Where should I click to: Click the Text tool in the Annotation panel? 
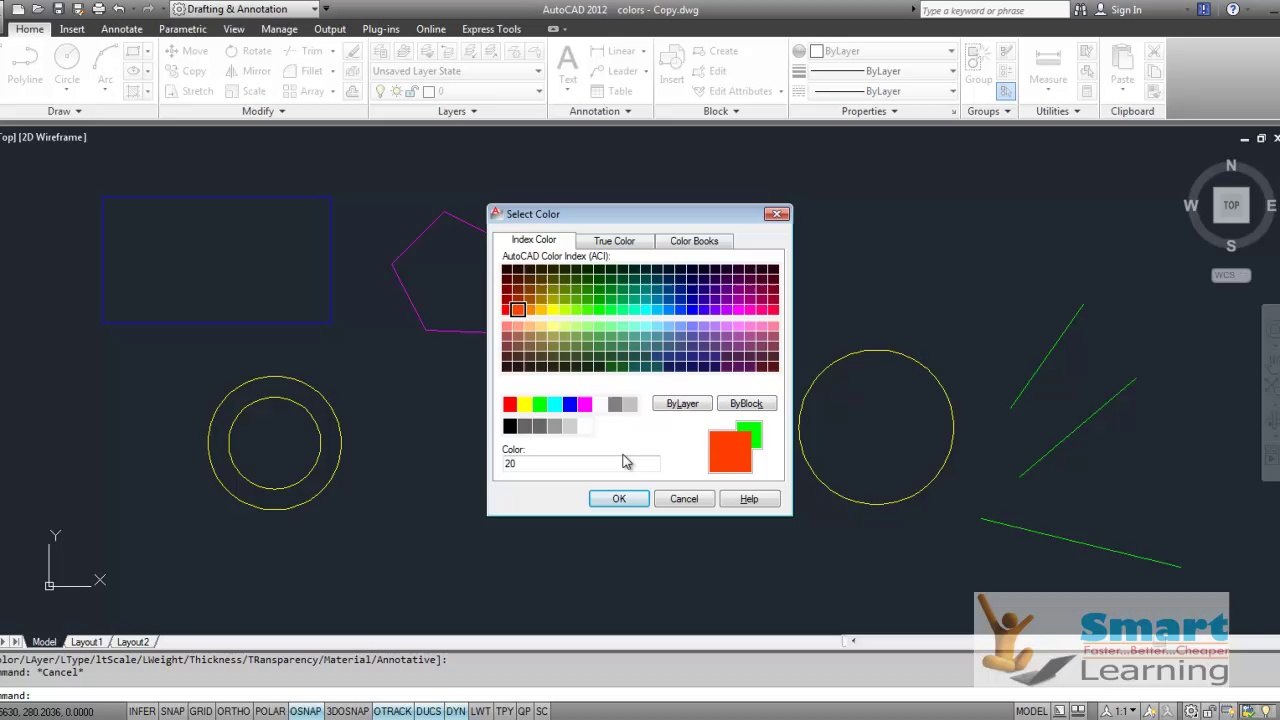pyautogui.click(x=567, y=66)
